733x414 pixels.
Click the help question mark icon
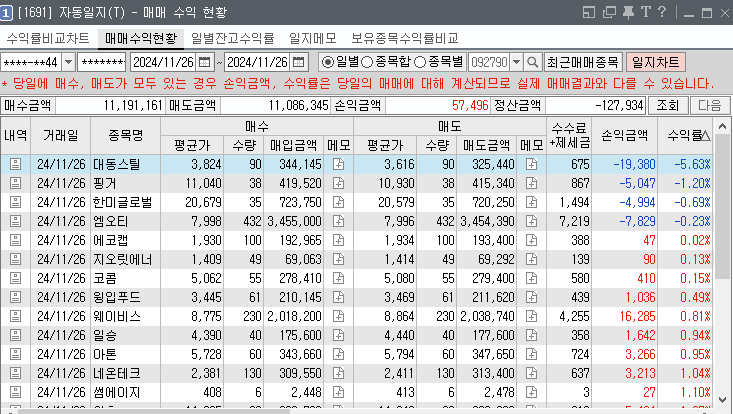pyautogui.click(x=662, y=12)
